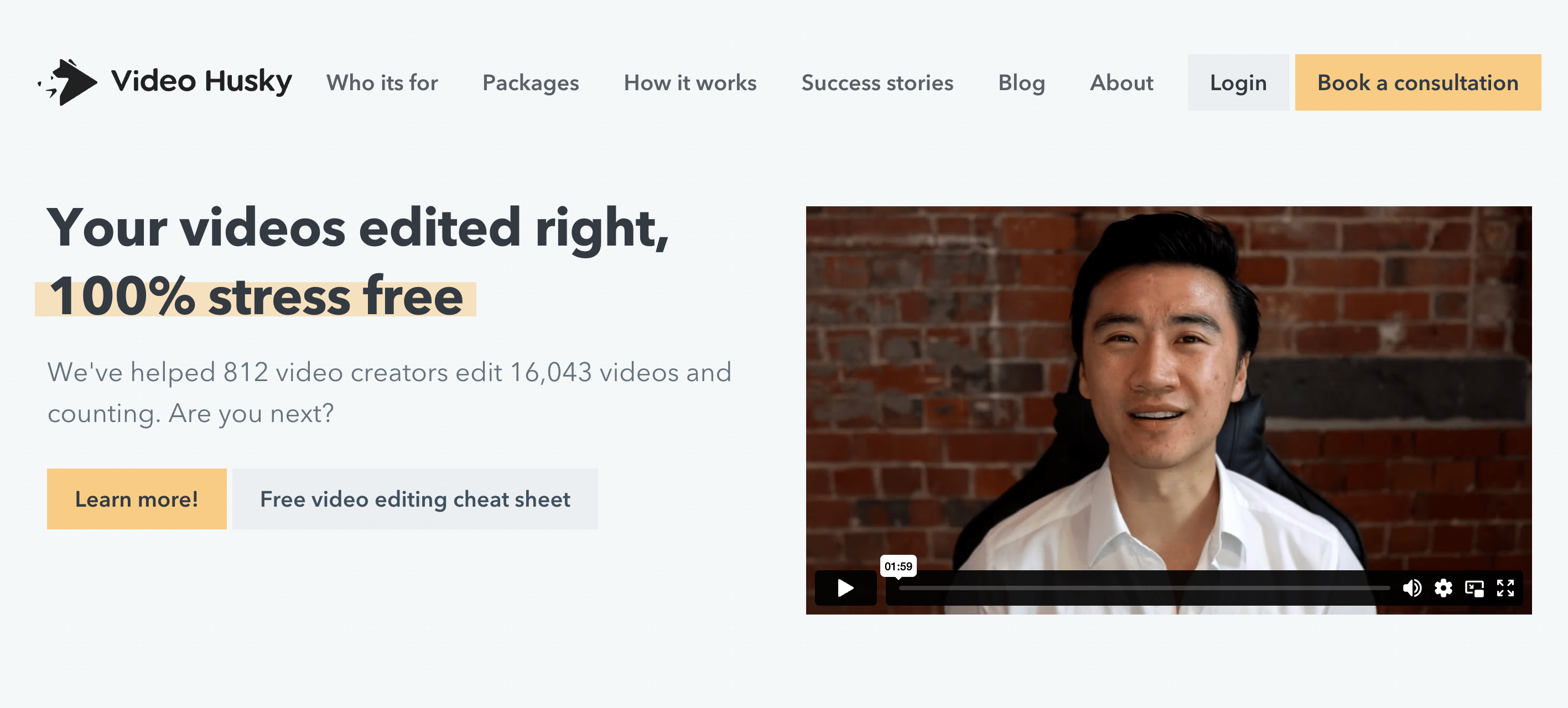The image size is (1568, 708).
Task: Open video settings gear icon
Action: pos(1443,587)
